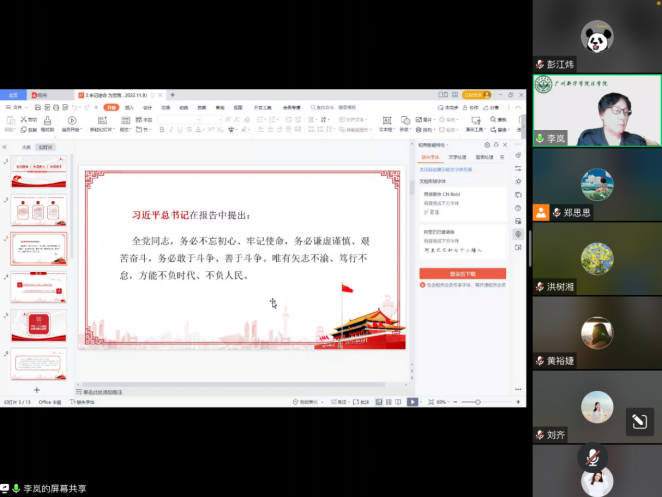
Task: Switch to the 图表处理 panel tab
Action: click(x=484, y=157)
